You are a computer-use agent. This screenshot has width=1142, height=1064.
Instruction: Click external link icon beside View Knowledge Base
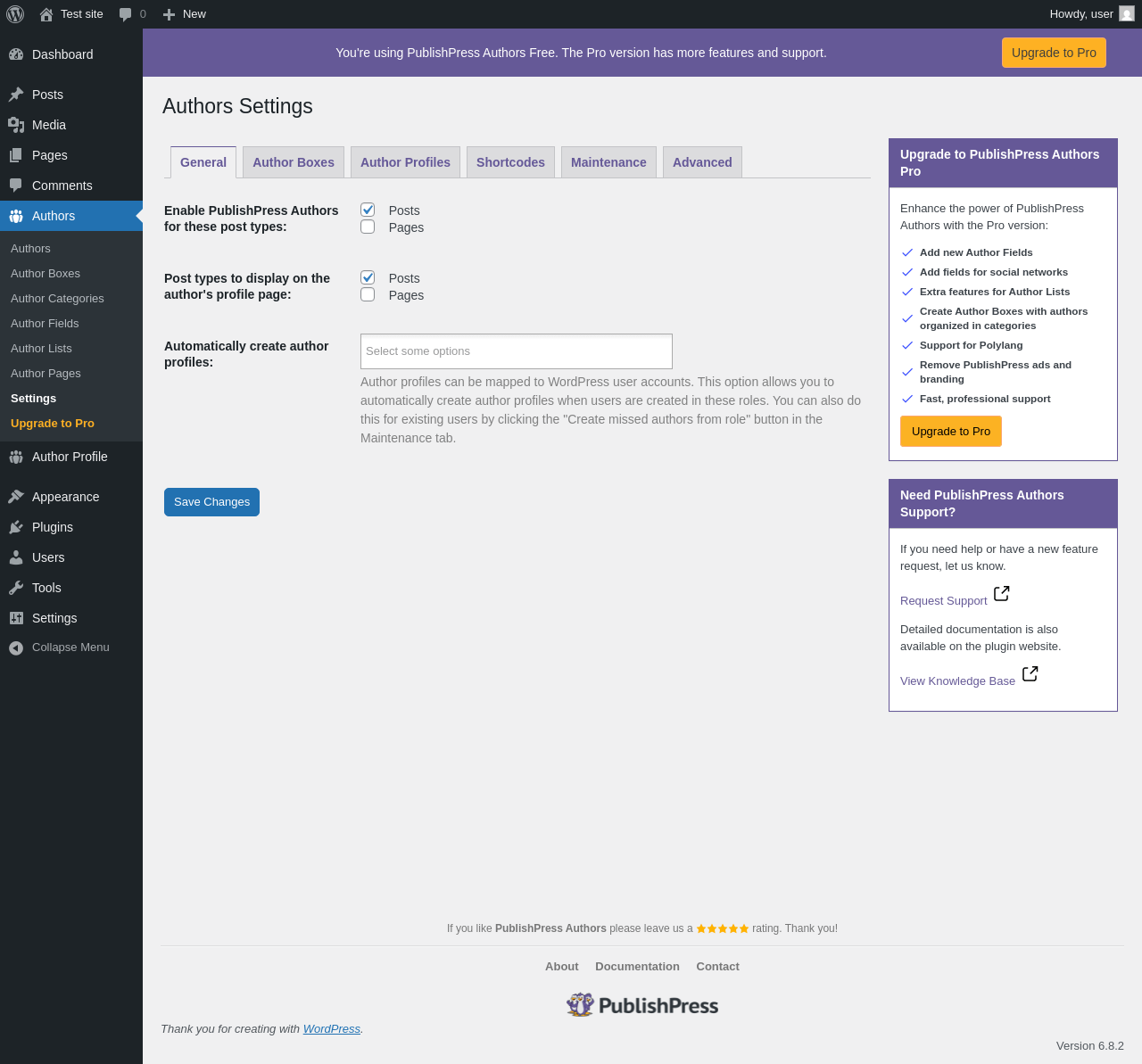1030,673
